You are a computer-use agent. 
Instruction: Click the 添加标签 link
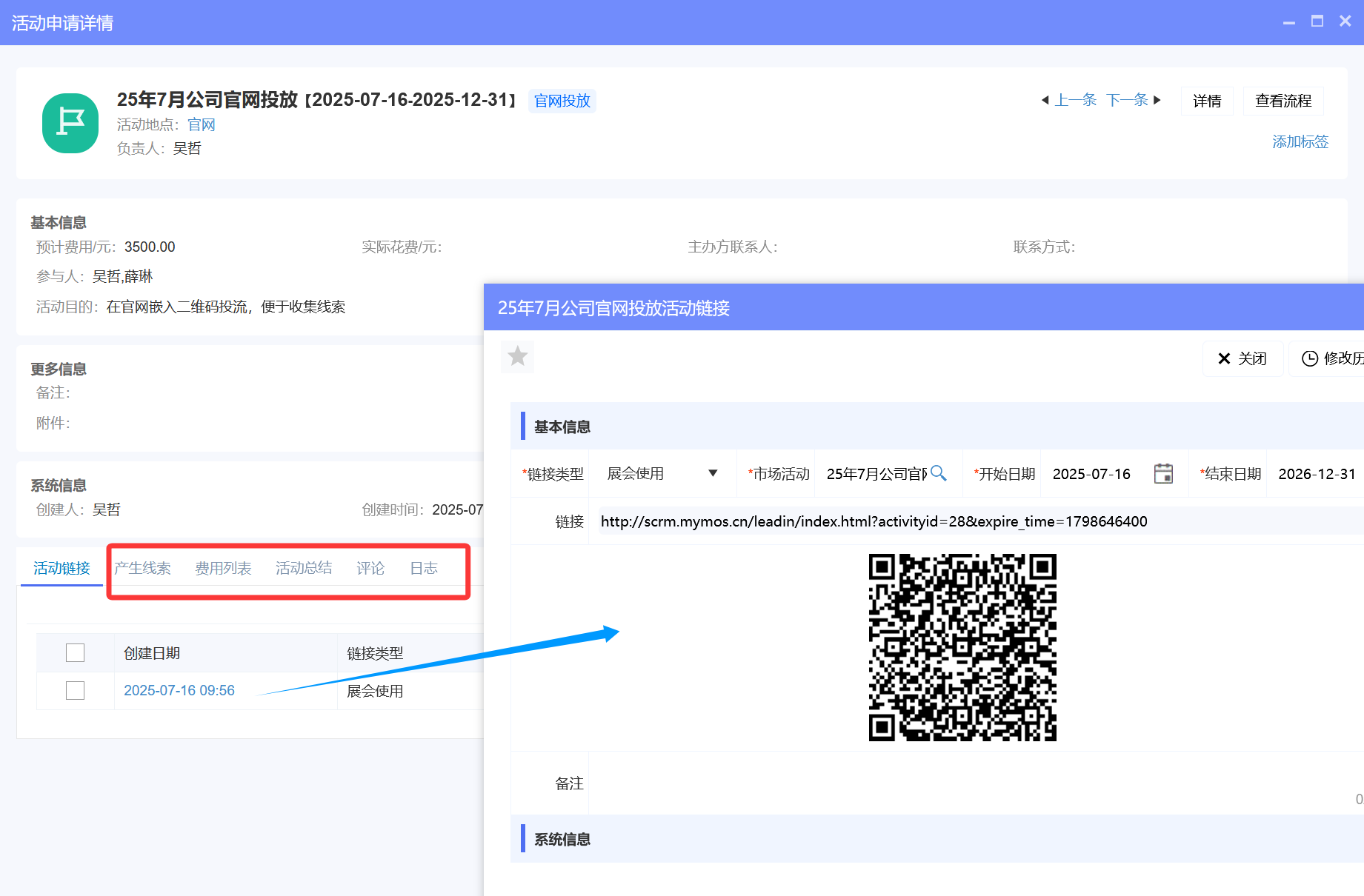[x=1300, y=141]
